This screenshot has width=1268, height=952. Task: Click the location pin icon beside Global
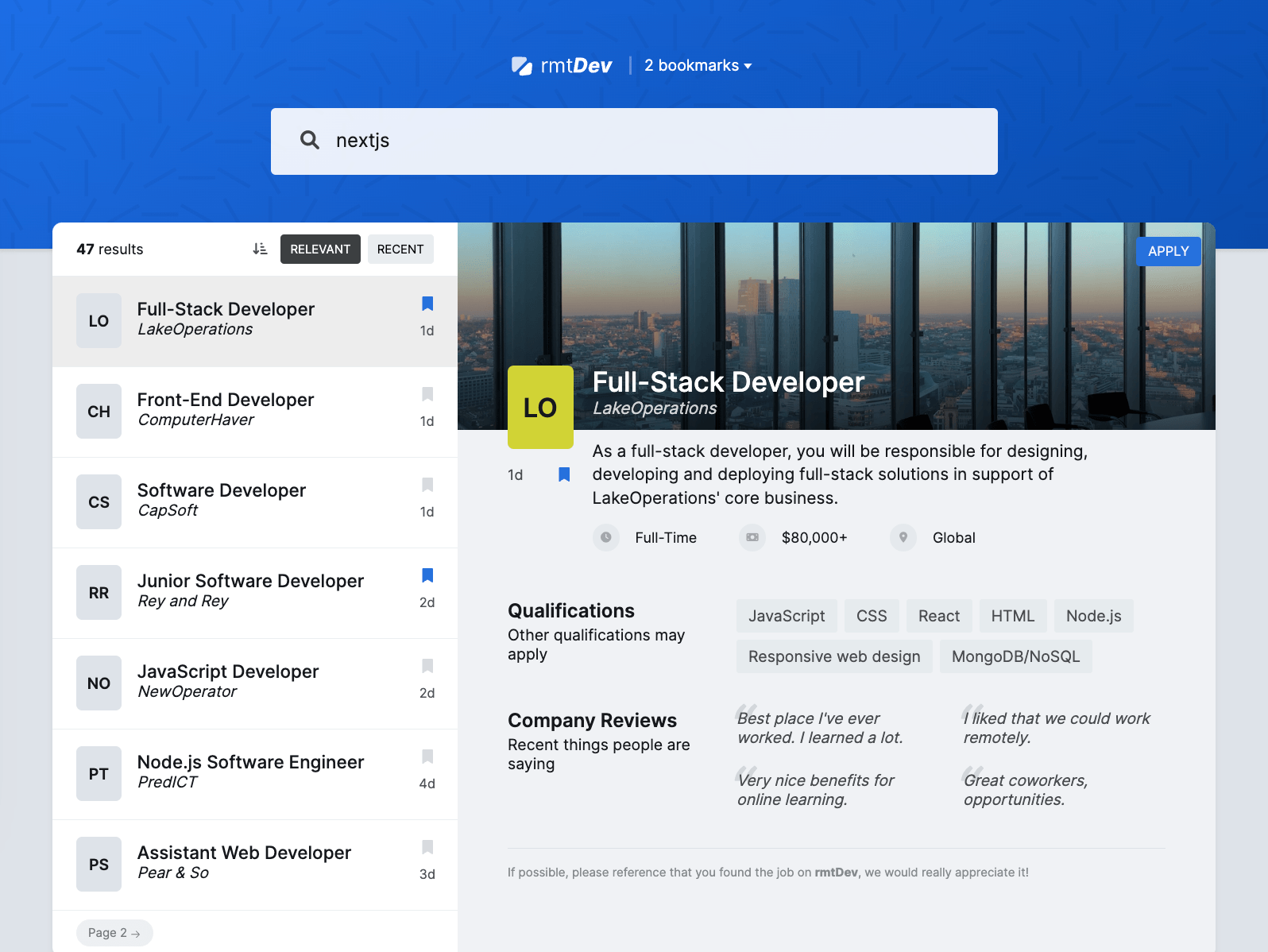903,537
